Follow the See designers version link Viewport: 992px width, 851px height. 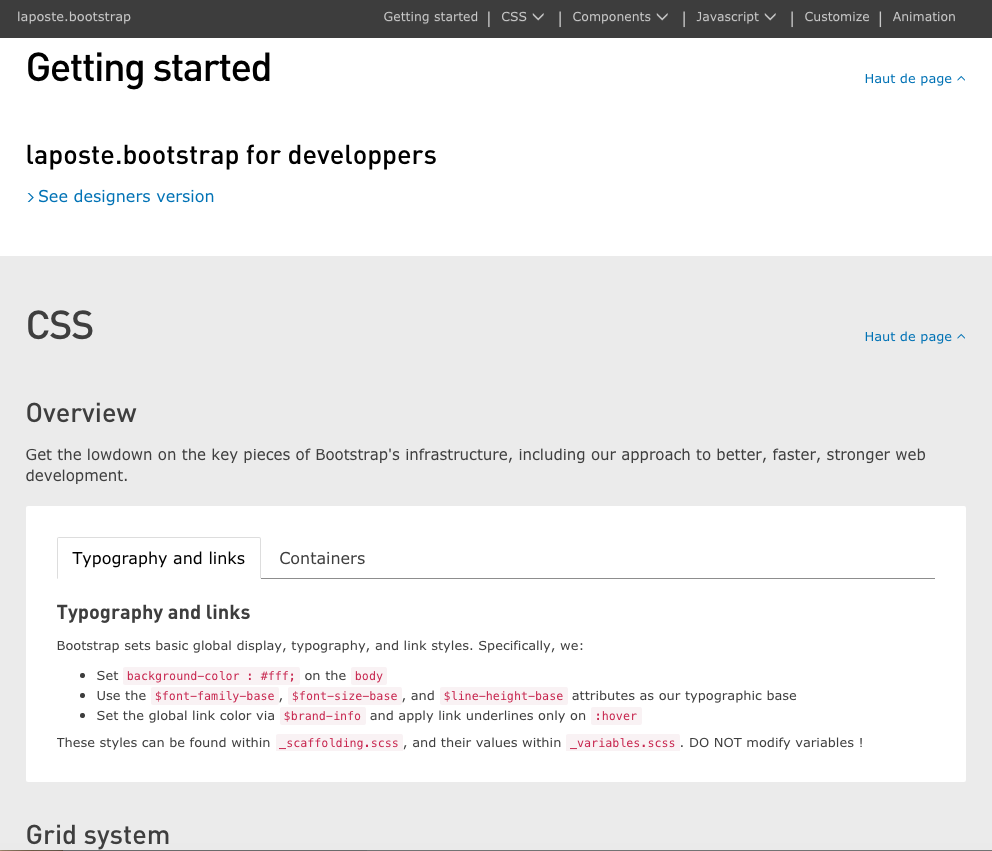tap(120, 197)
